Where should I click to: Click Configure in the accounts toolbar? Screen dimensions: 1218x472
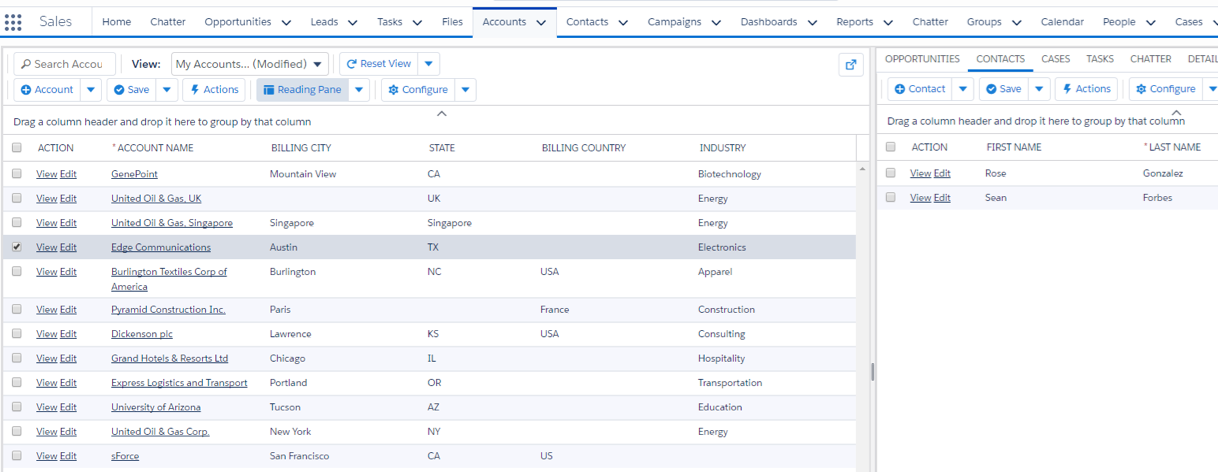418,89
